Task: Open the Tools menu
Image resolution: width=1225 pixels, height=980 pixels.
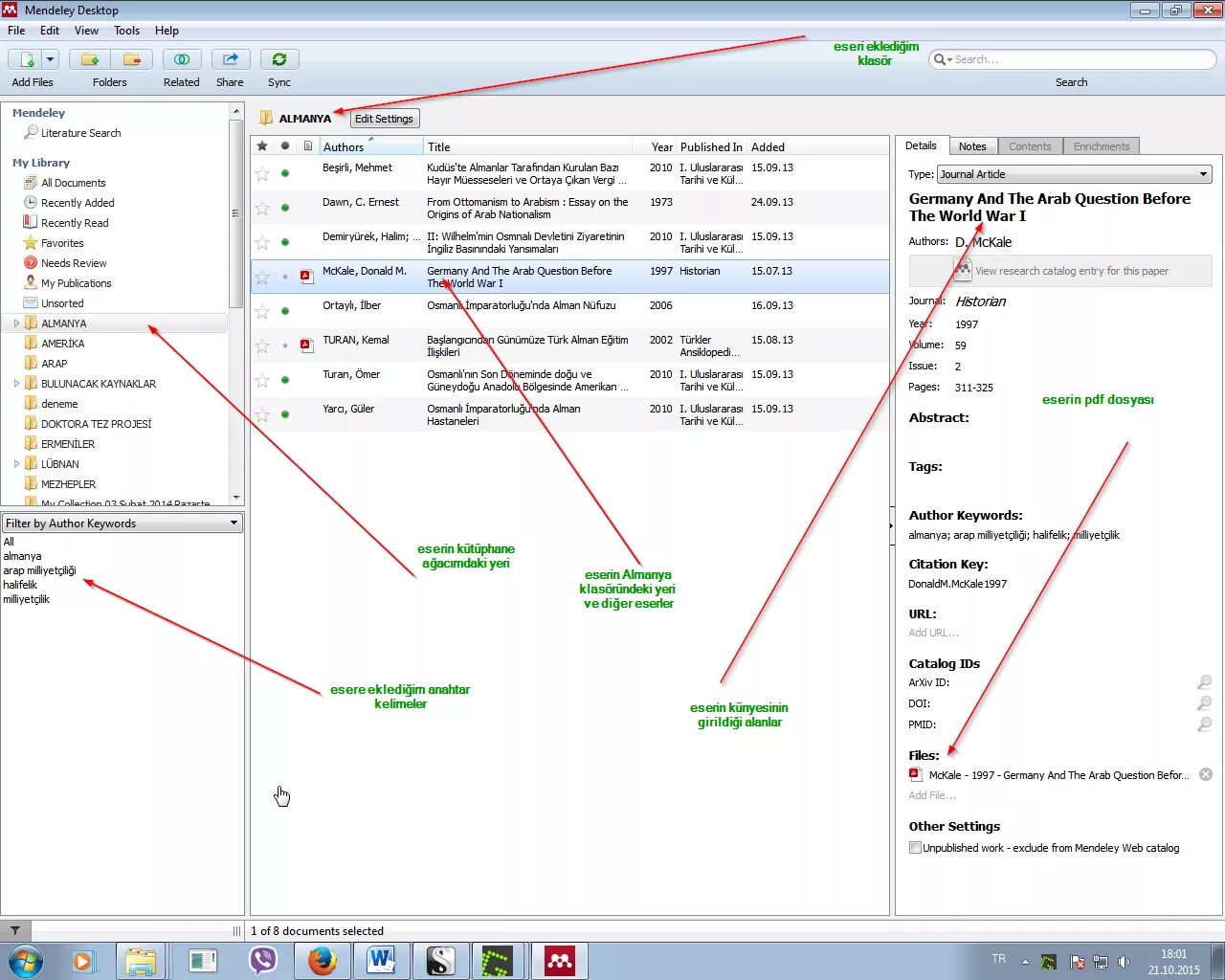Action: click(x=126, y=31)
